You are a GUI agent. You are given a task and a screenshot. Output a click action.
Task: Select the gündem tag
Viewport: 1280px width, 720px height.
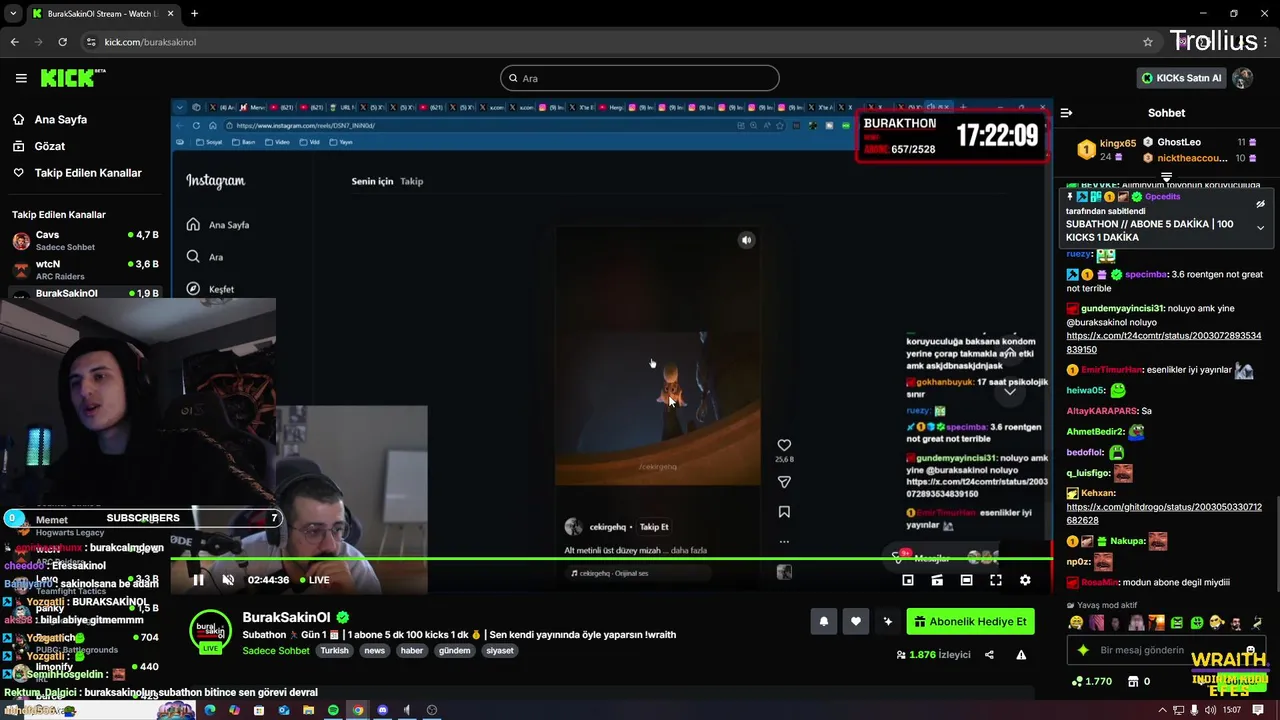454,650
